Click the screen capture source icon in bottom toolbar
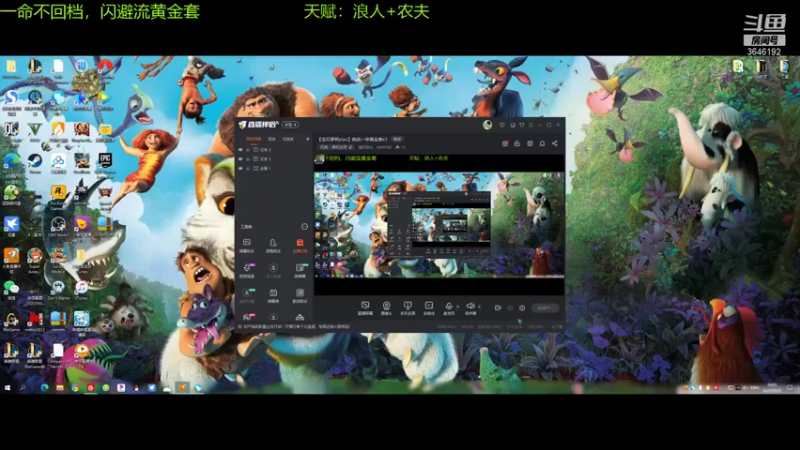Viewport: 800px width, 450px height. point(365,307)
